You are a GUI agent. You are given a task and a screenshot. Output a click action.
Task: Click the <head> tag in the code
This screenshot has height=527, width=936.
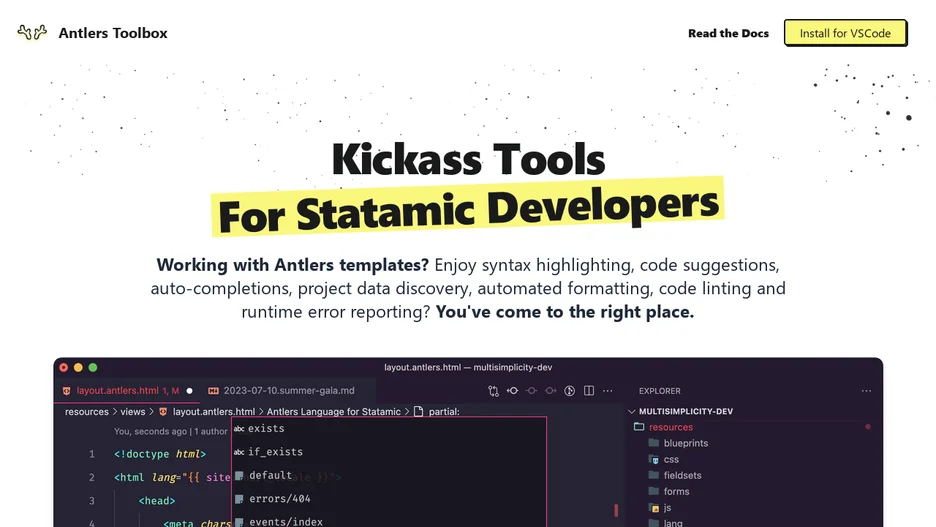point(157,501)
